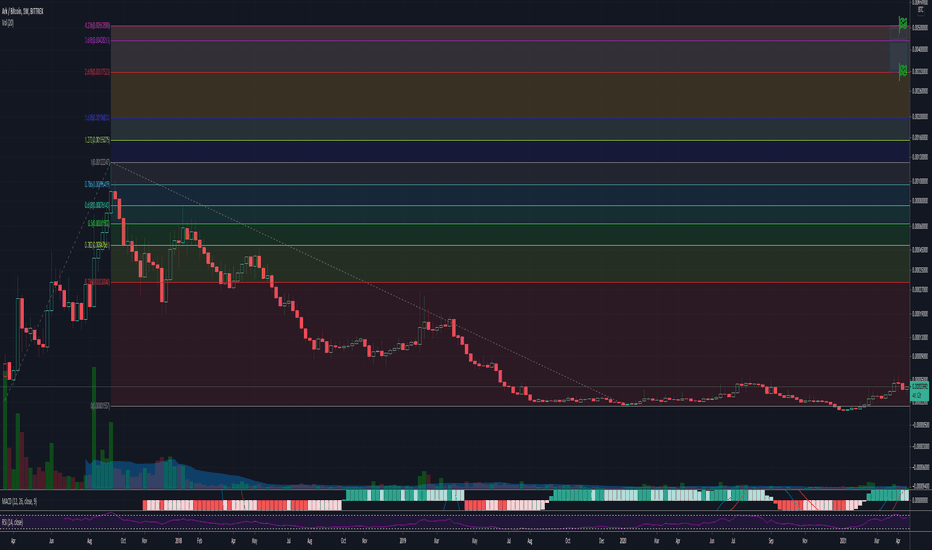This screenshot has width=932, height=550.
Task: Select the red 2.618 Fibonacci level label
Action: point(97,72)
